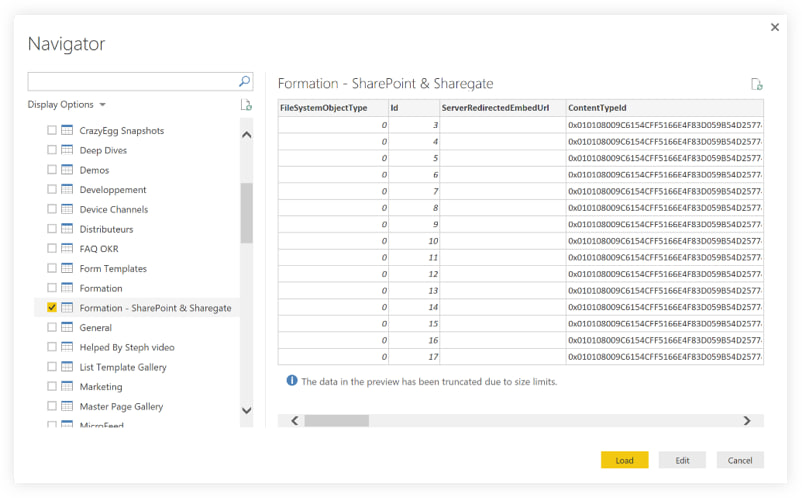The height and width of the screenshot is (498, 802).
Task: Open the Display Options dropdown
Action: (x=67, y=105)
